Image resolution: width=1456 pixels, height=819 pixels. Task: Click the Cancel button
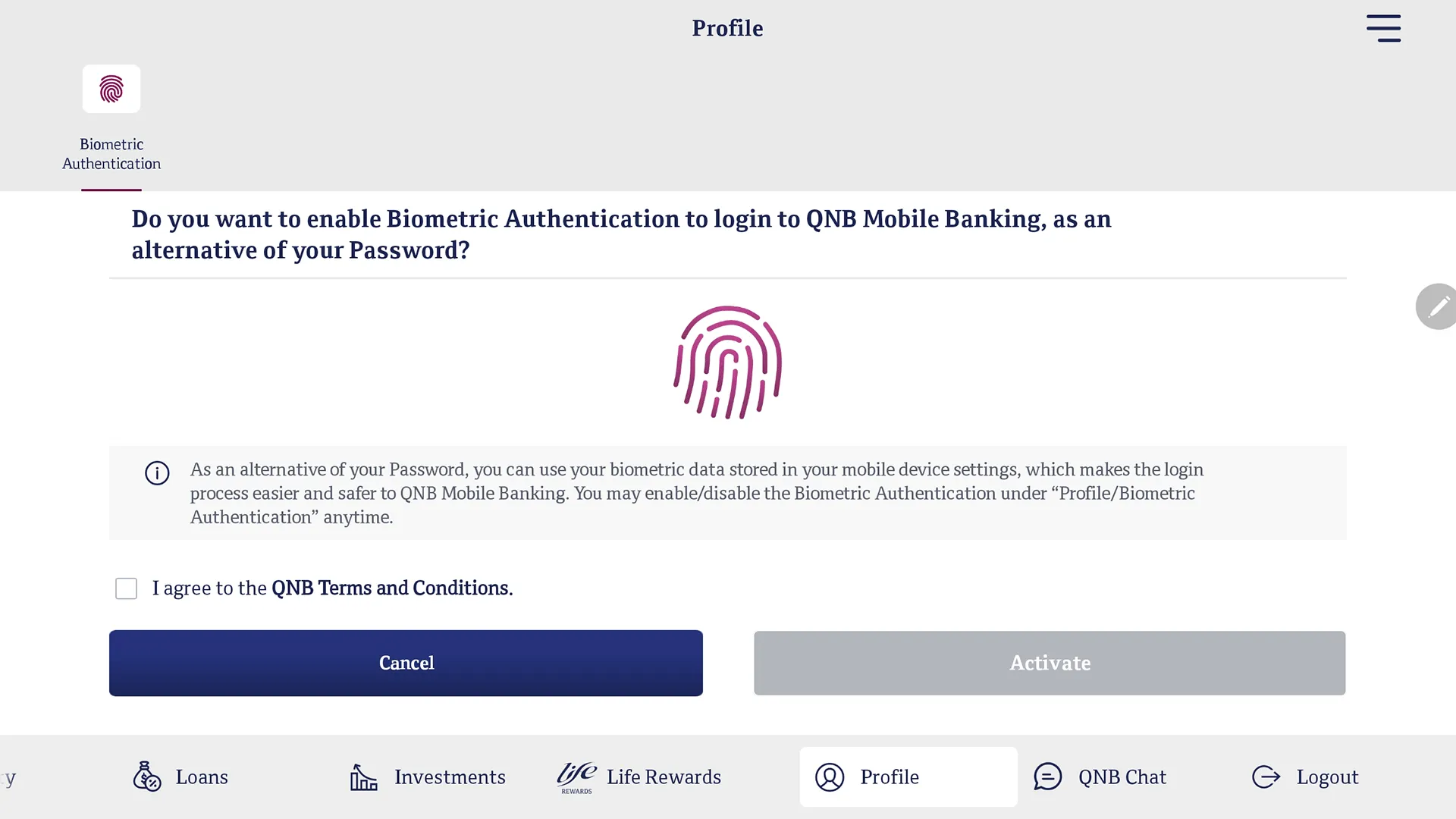click(x=406, y=663)
